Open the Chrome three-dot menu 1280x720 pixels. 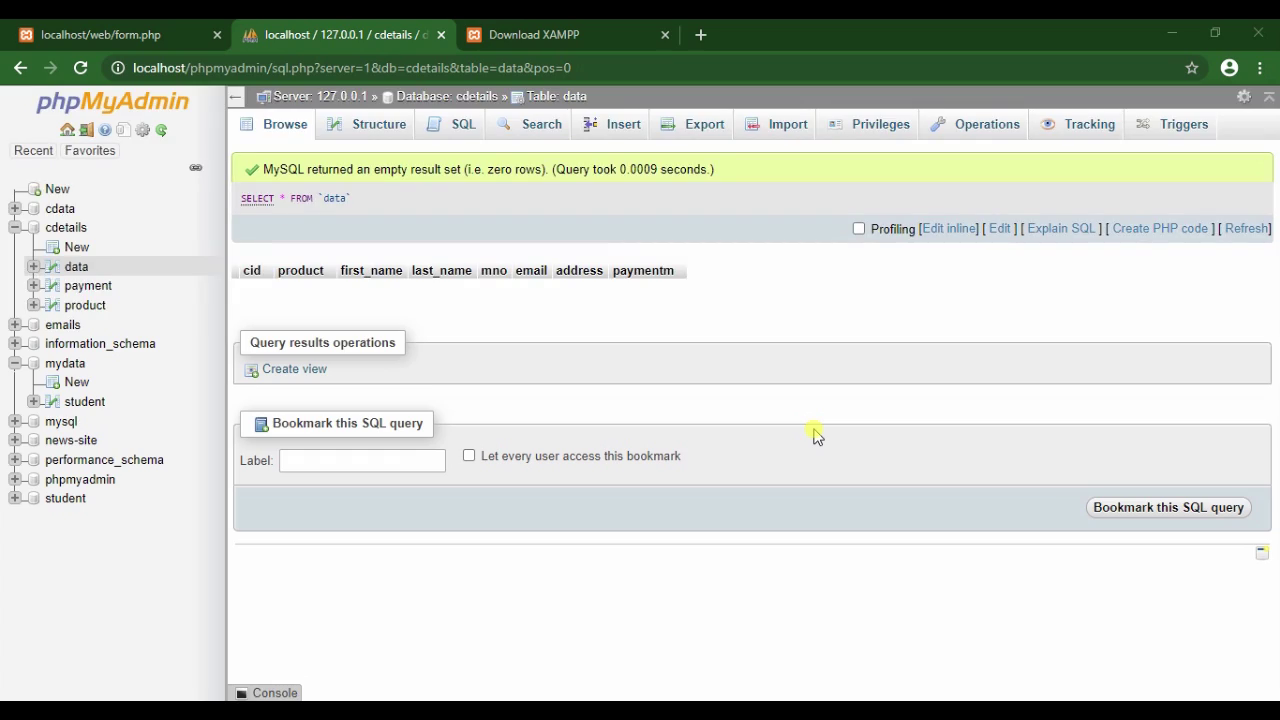pos(1261,68)
